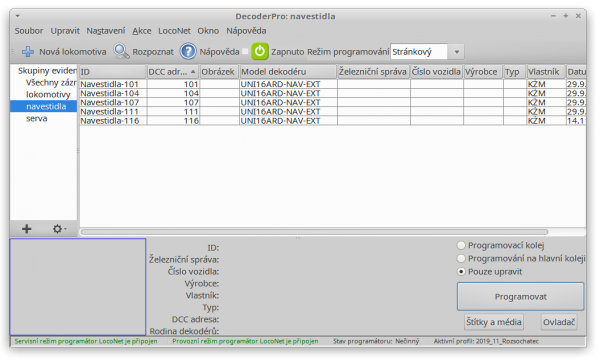This screenshot has width=600, height=361.
Task: Click the DCC adr. sort arrow
Action: [193, 72]
